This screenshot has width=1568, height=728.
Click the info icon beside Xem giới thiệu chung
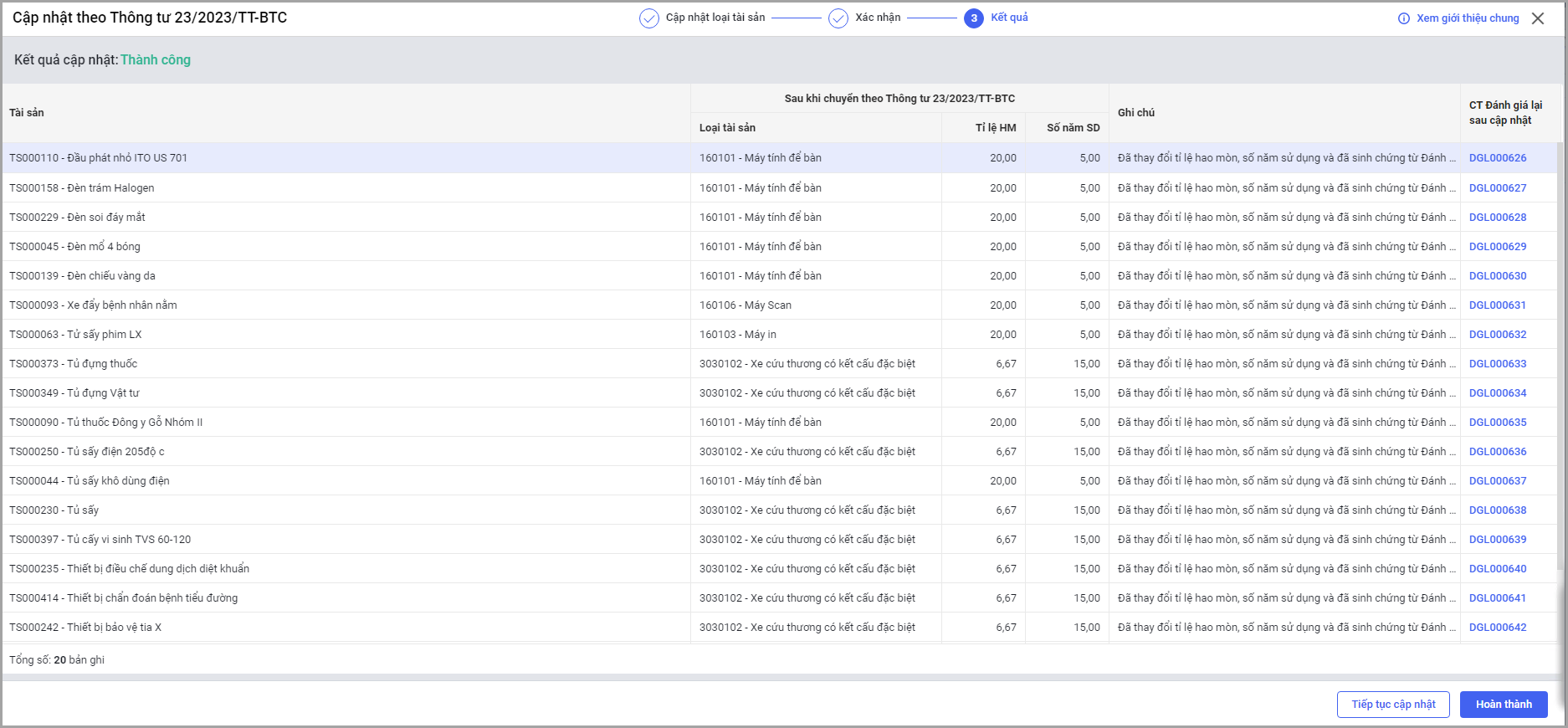coord(1404,18)
